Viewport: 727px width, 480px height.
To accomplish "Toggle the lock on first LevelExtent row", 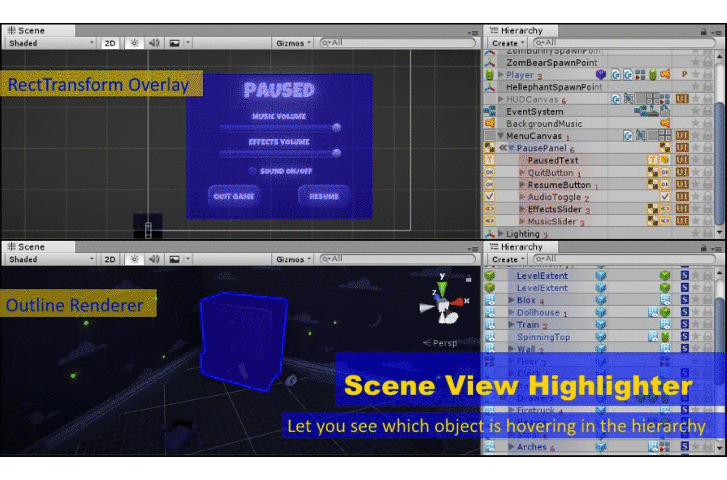I will [707, 275].
